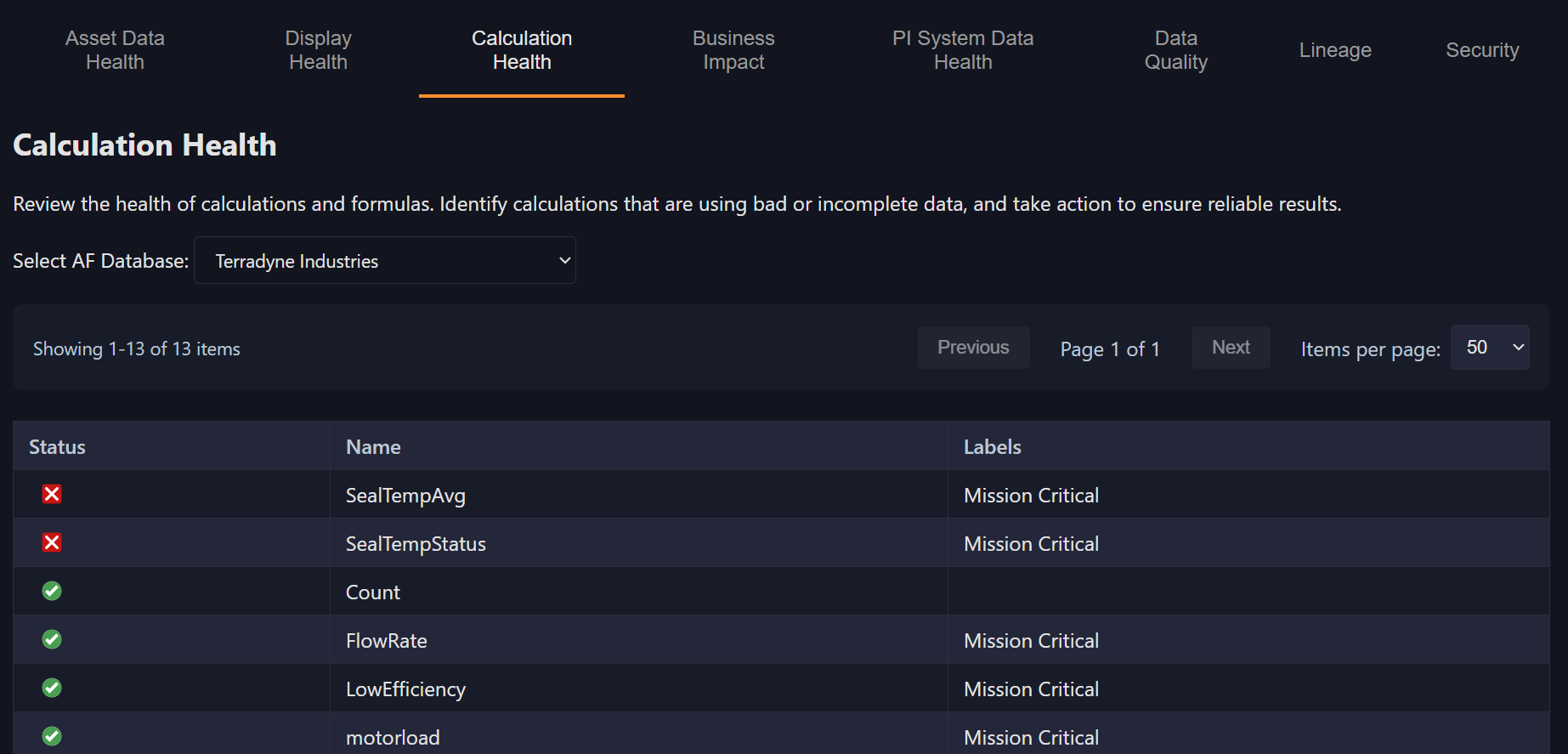The image size is (1568, 754).
Task: Open the Data Quality tab
Action: tap(1175, 50)
